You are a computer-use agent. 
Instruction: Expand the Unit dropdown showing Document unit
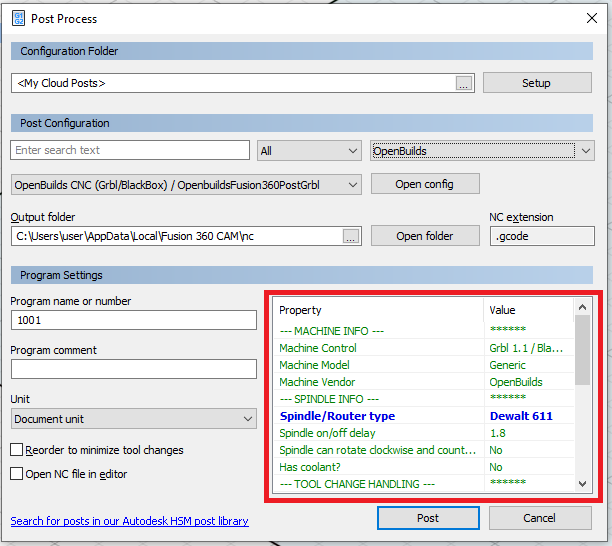[133, 419]
